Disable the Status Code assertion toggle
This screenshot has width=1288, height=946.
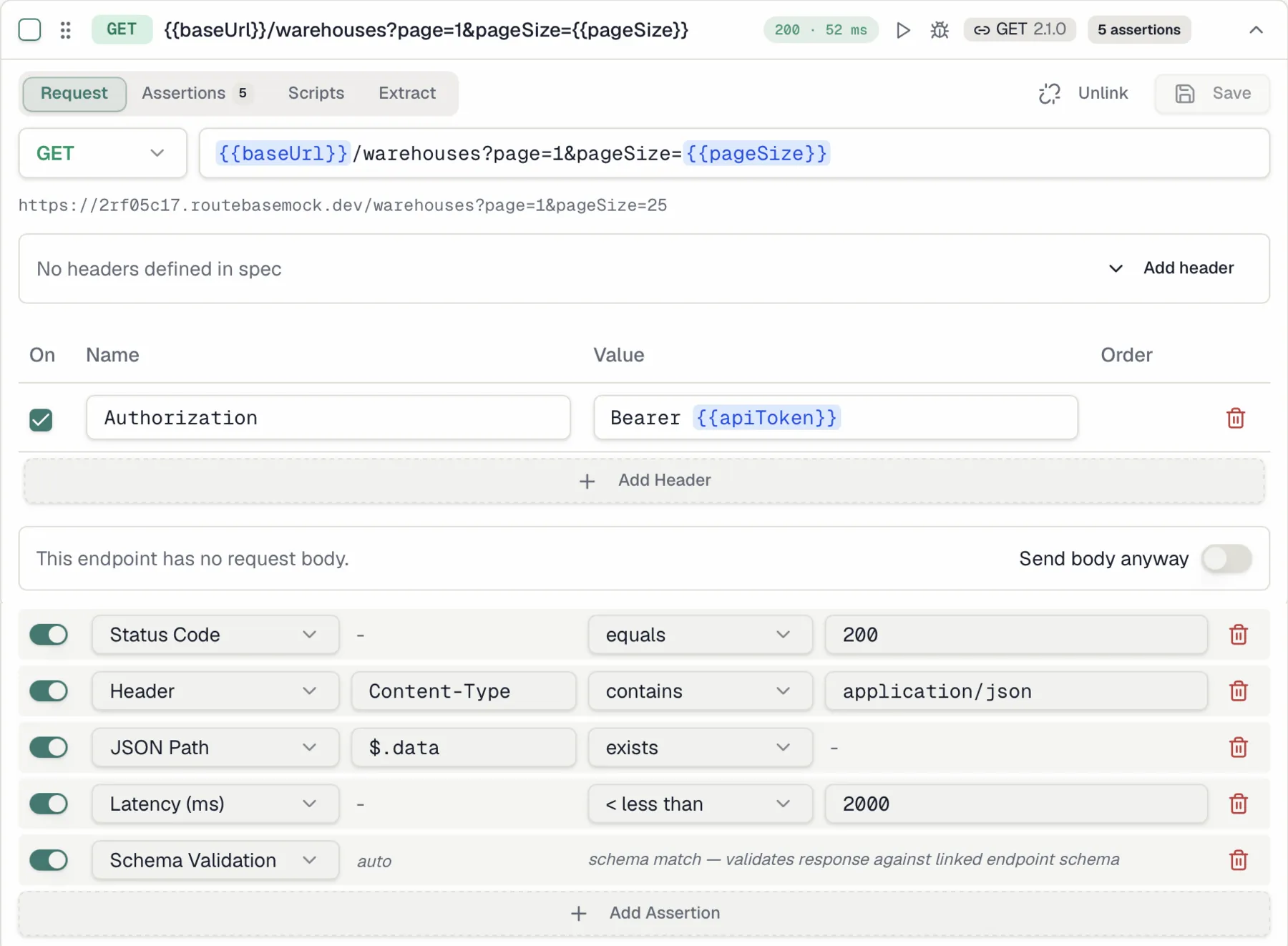pos(49,635)
